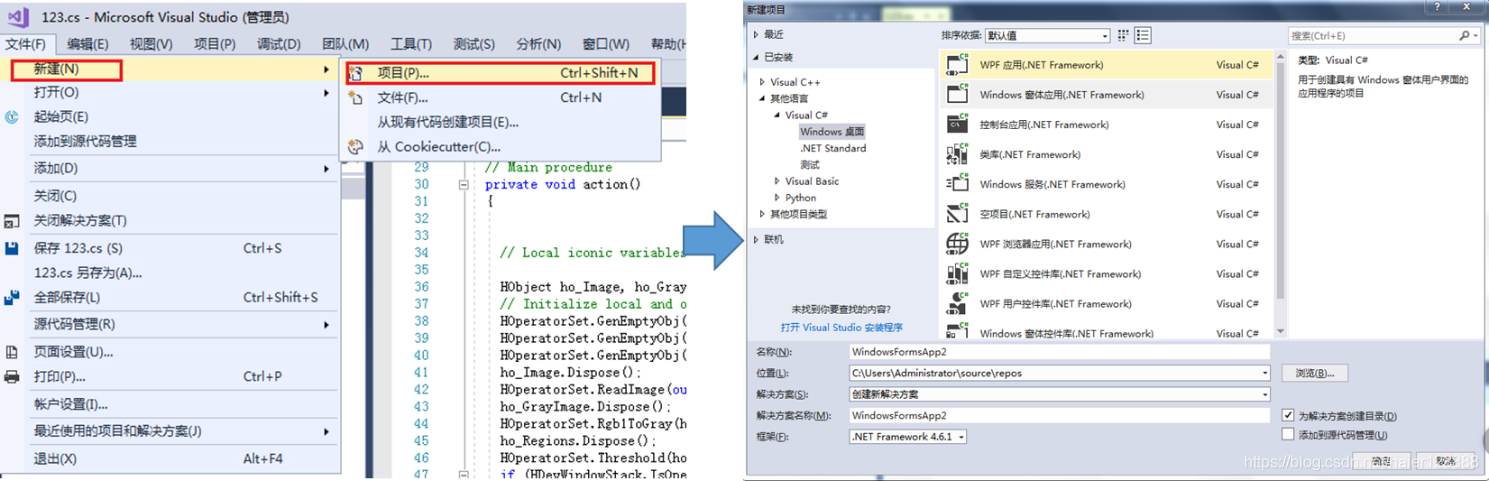This screenshot has height=481, width=1489.
Task: Open the 工具(T) menu
Action: click(411, 44)
